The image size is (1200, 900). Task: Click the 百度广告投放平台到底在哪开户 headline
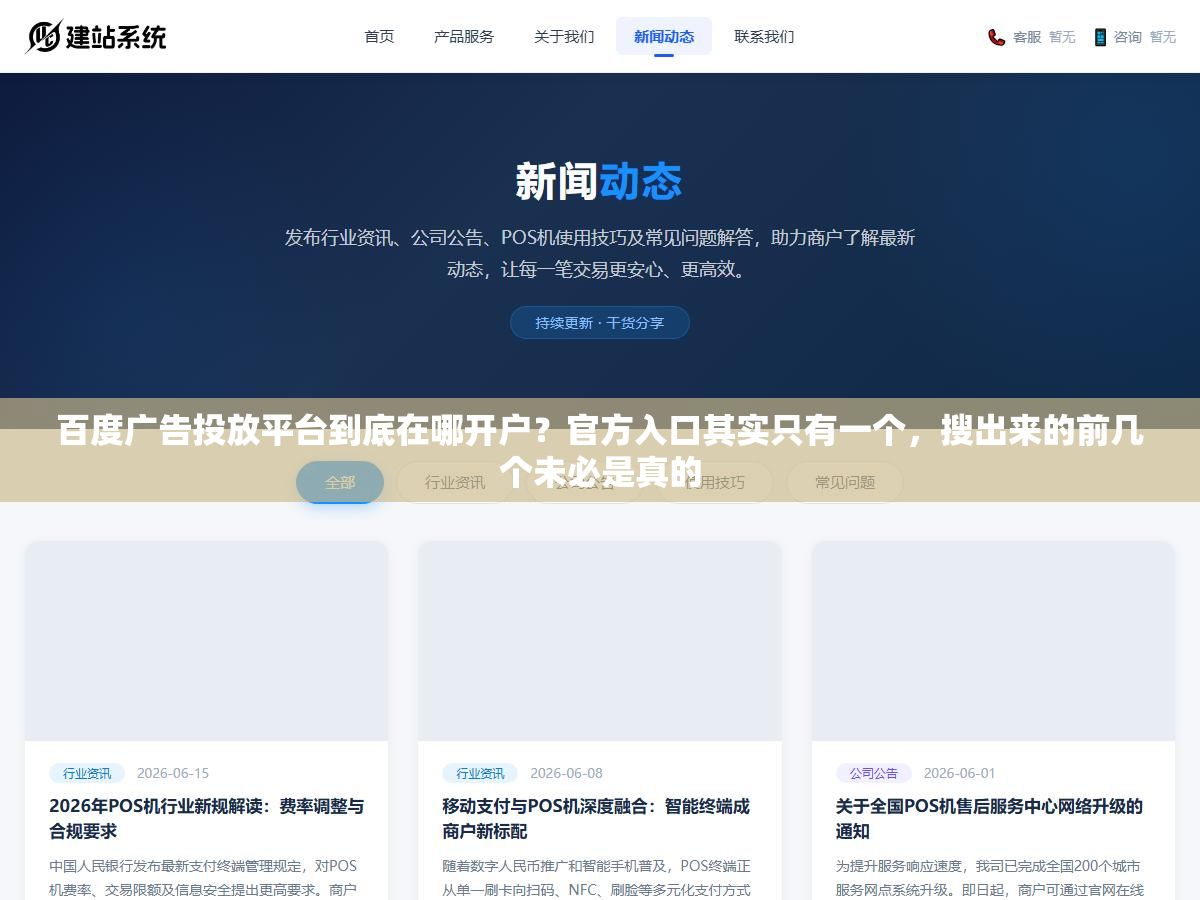(600, 452)
